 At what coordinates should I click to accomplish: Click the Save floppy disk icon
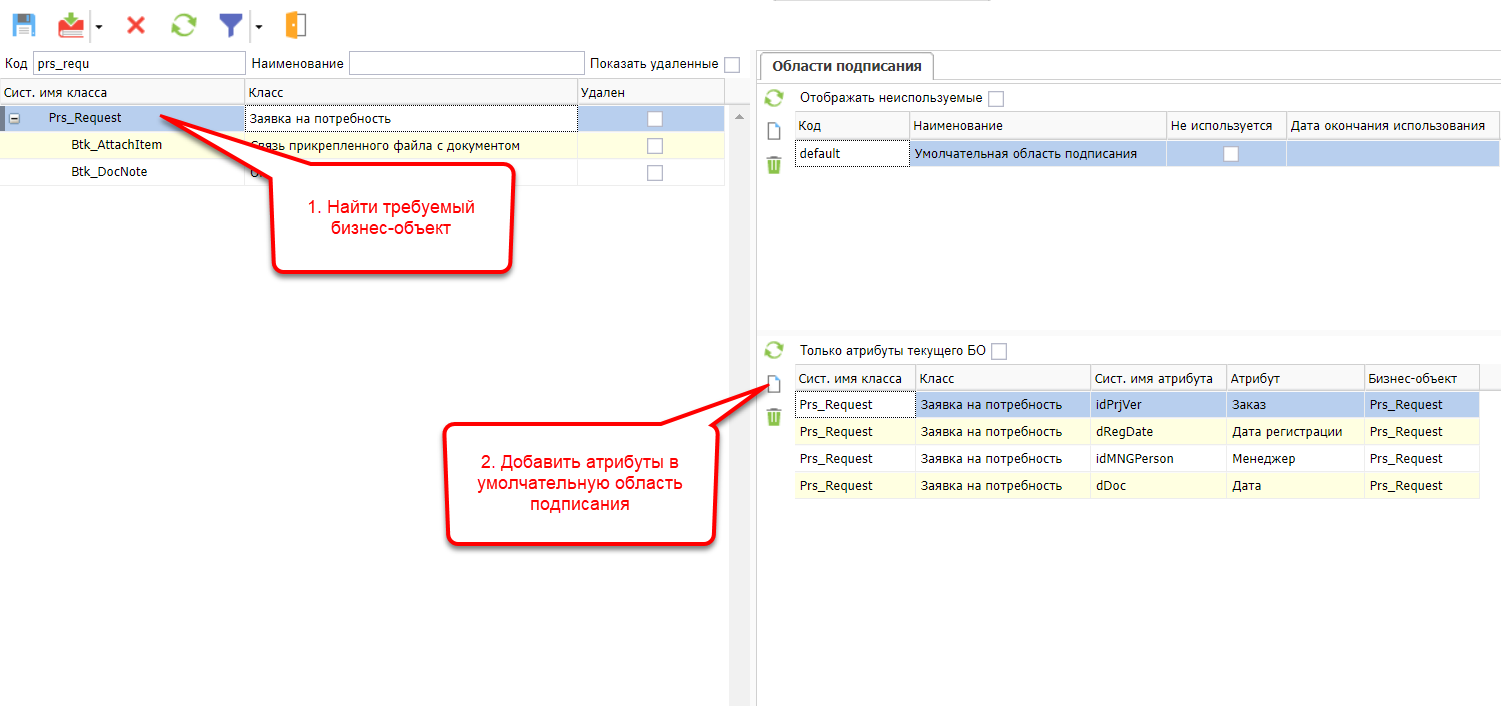[24, 25]
